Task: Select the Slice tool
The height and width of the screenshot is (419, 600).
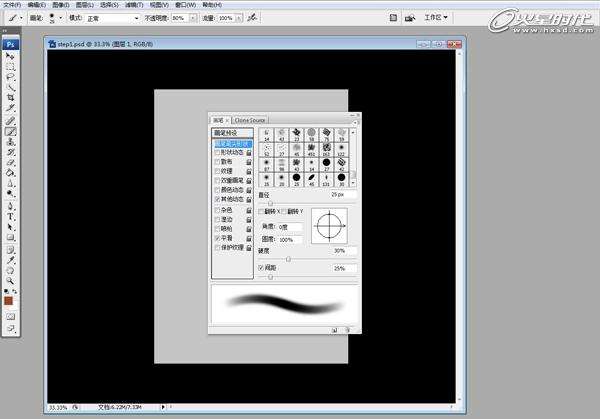Action: tap(10, 108)
